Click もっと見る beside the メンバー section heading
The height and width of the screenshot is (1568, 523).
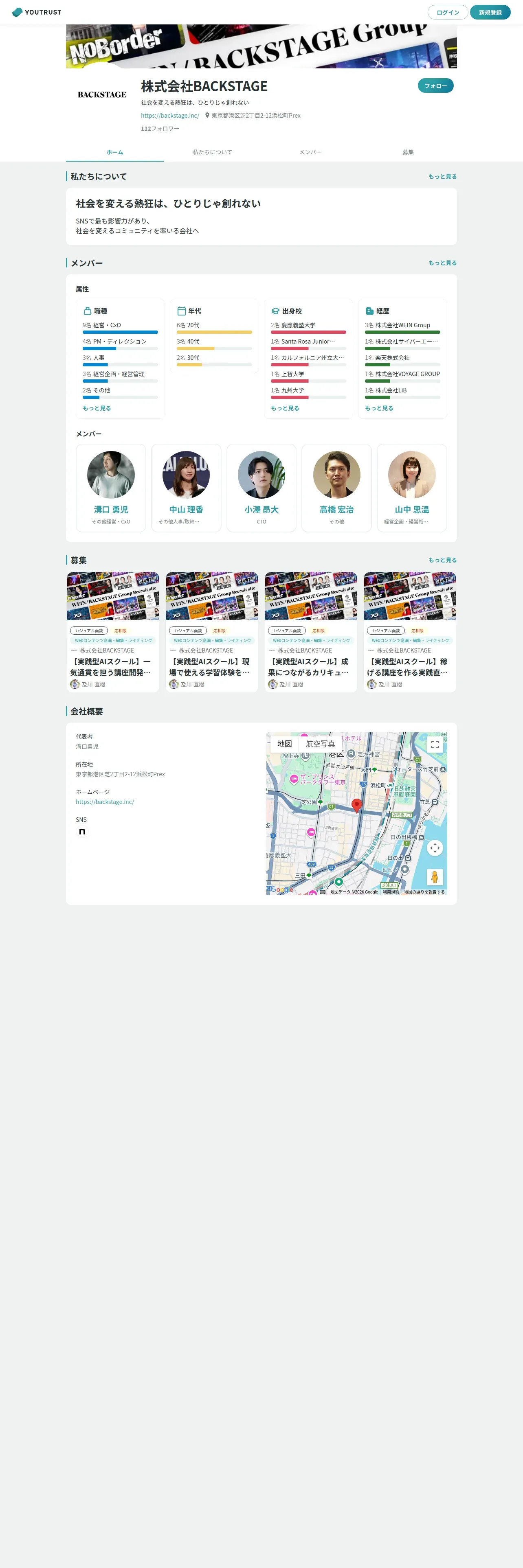[443, 263]
